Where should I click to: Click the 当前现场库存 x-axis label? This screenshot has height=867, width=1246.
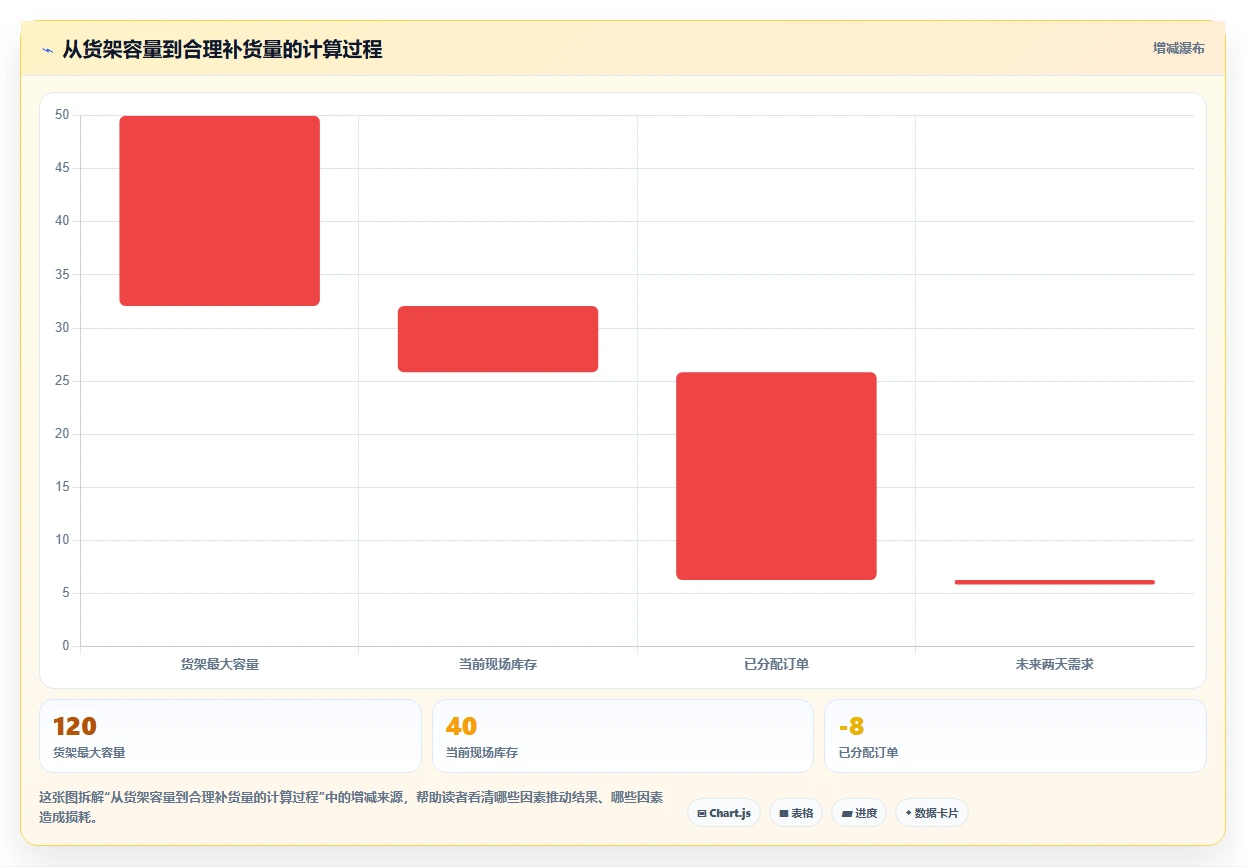point(498,664)
